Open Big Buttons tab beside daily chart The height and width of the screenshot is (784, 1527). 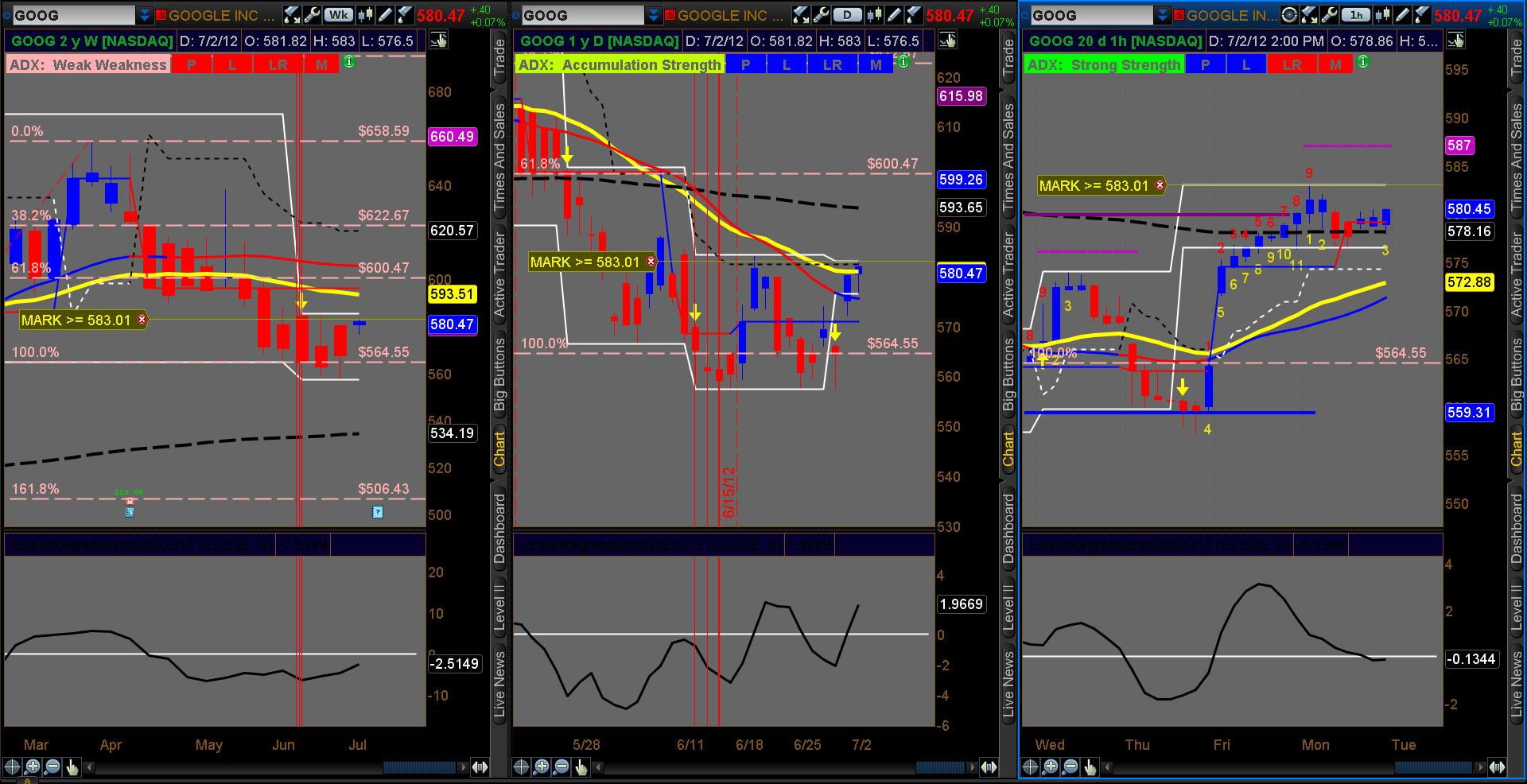tap(1008, 373)
